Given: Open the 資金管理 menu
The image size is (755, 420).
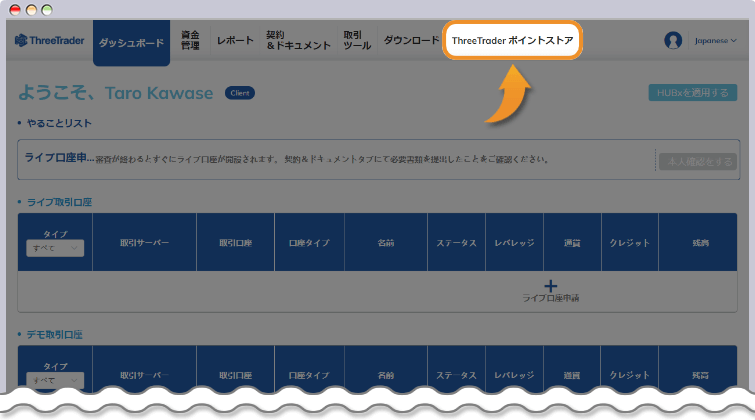Looking at the screenshot, I should 190,40.
